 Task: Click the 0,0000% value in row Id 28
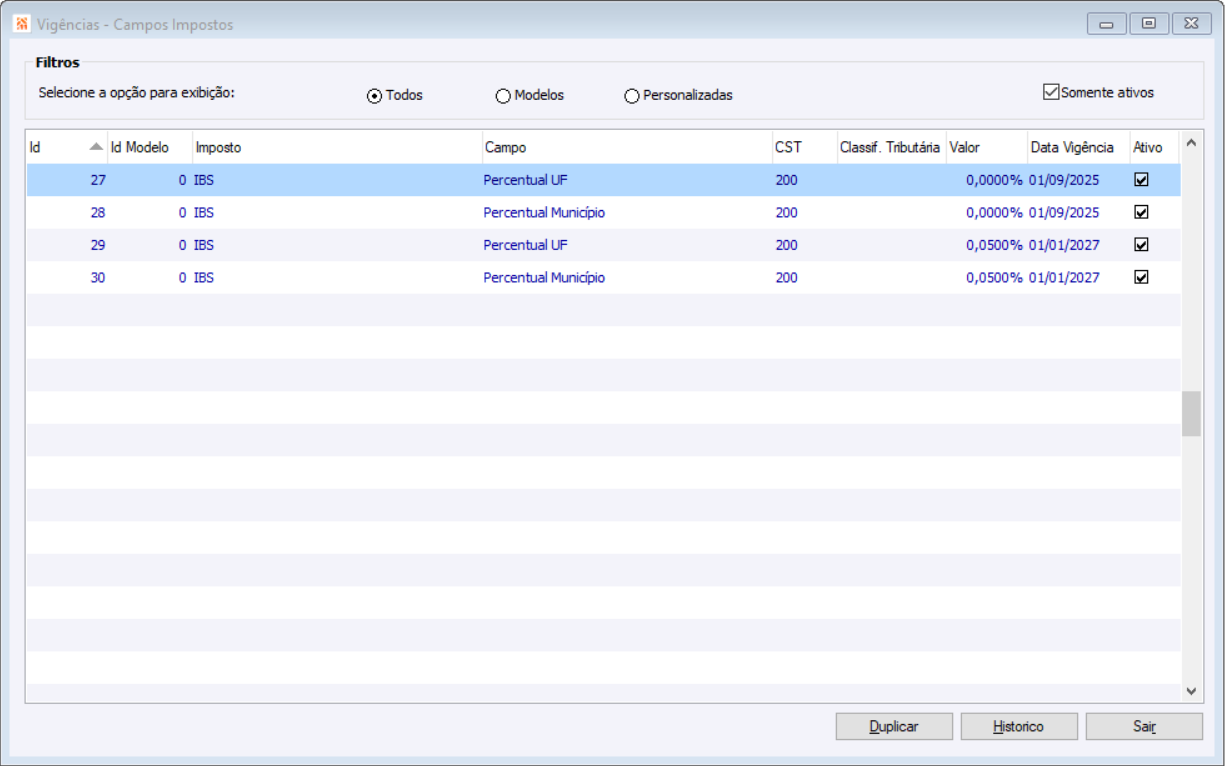tap(994, 212)
